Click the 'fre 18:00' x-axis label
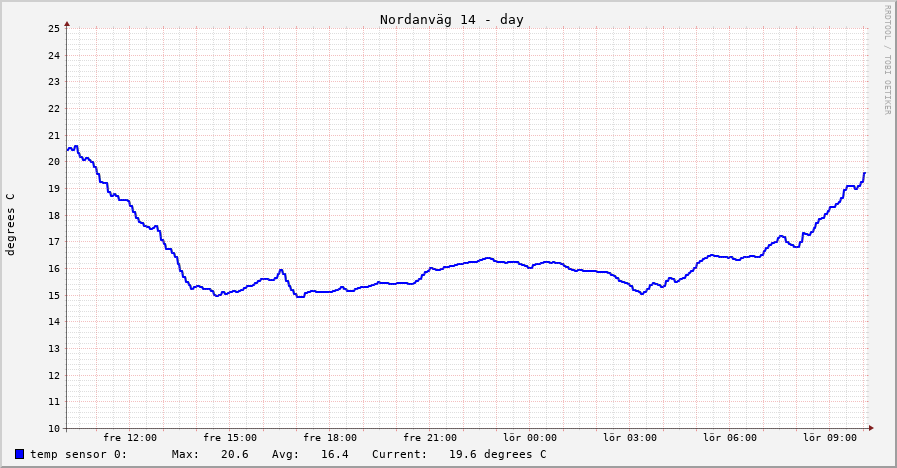Viewport: 897px width, 468px height. tap(330, 438)
